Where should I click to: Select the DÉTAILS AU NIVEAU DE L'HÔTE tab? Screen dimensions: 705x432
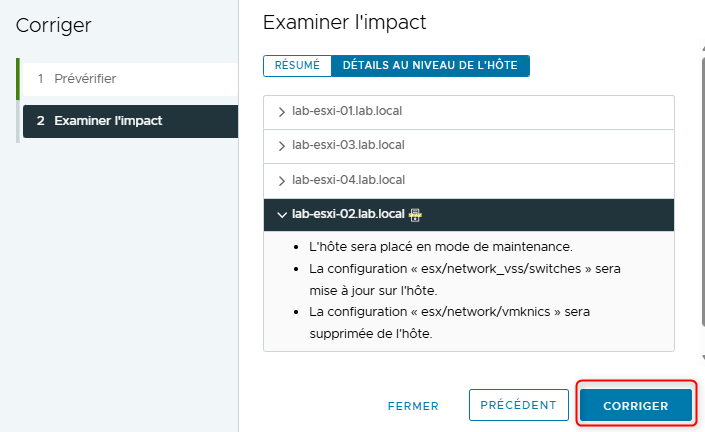[430, 65]
